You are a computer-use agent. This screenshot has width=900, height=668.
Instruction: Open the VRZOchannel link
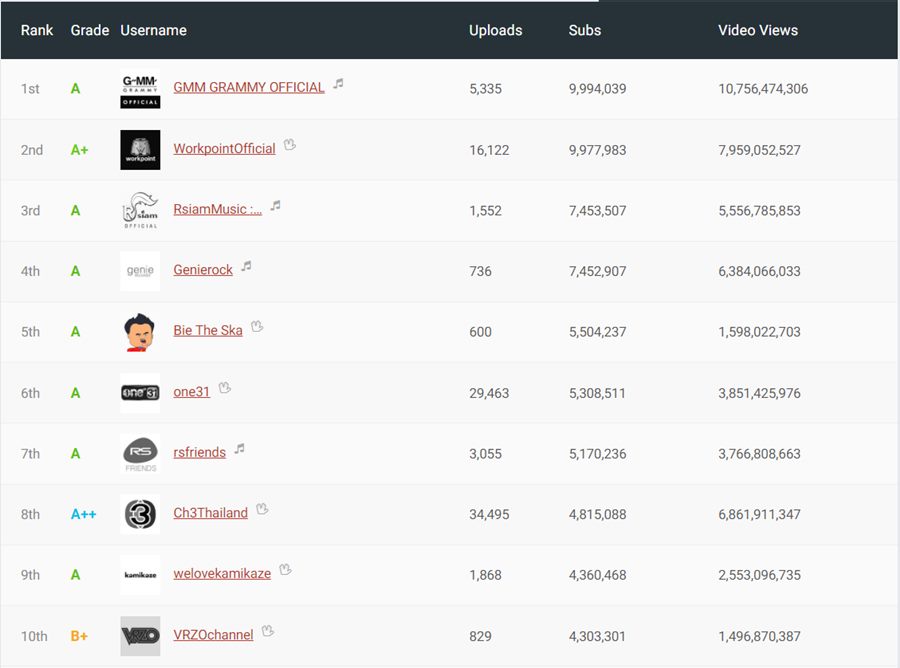click(214, 635)
